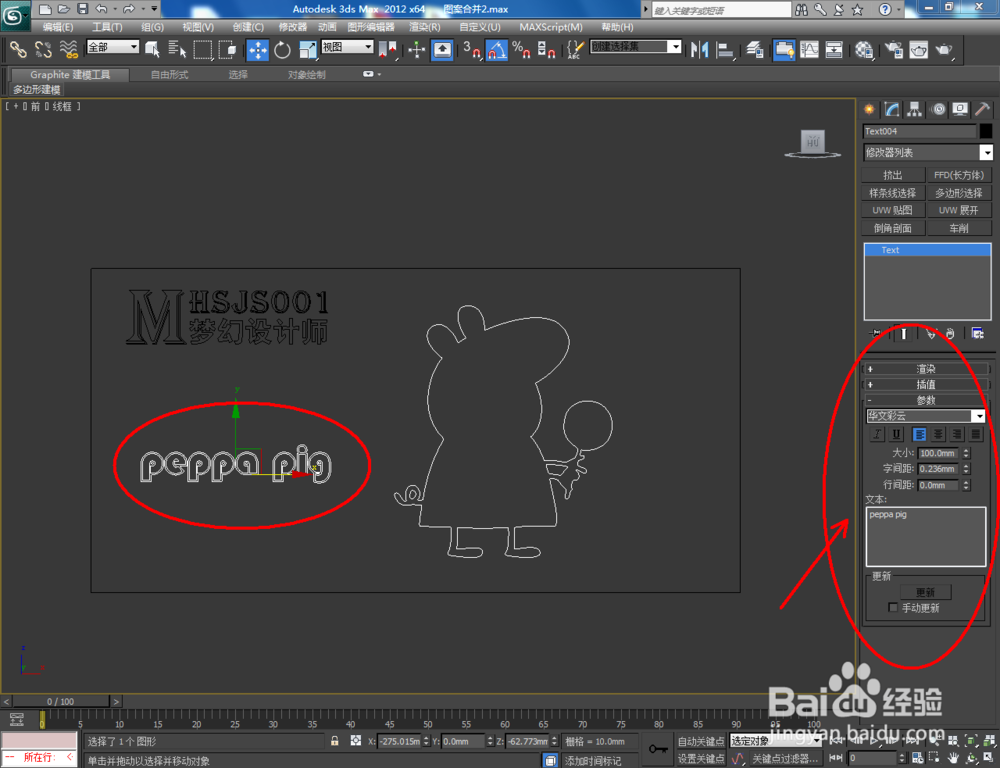Toggle Keyboard Shortcut Override

pos(442,49)
